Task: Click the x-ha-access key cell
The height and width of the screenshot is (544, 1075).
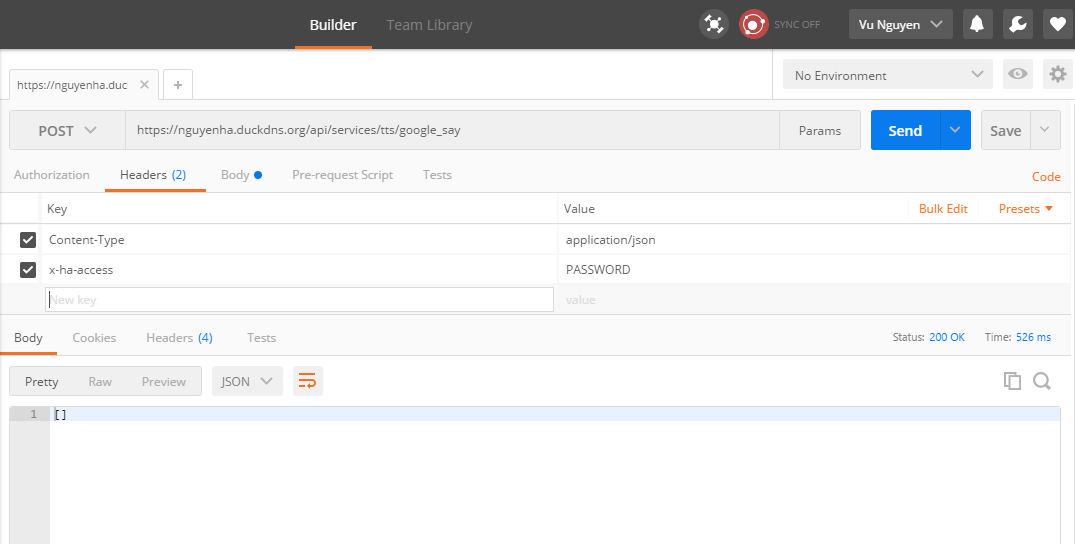Action: pyautogui.click(x=300, y=270)
